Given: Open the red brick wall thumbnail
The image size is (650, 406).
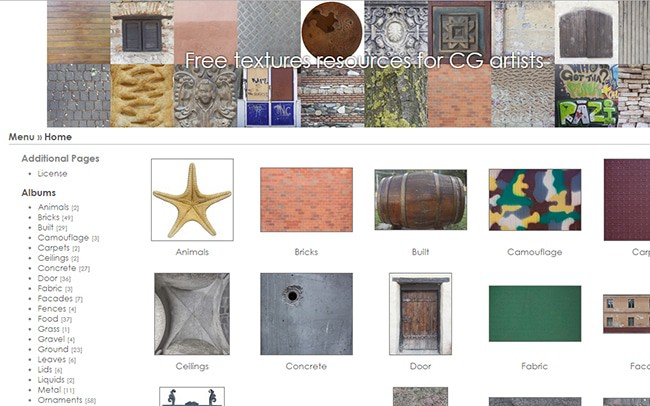Looking at the screenshot, I should click(306, 200).
